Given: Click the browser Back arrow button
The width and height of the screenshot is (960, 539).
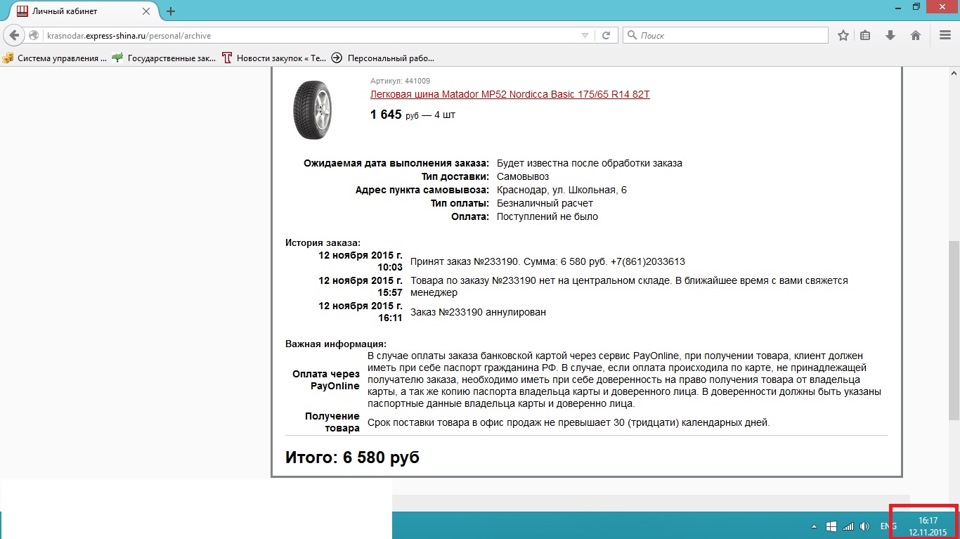Looking at the screenshot, I should [x=14, y=36].
